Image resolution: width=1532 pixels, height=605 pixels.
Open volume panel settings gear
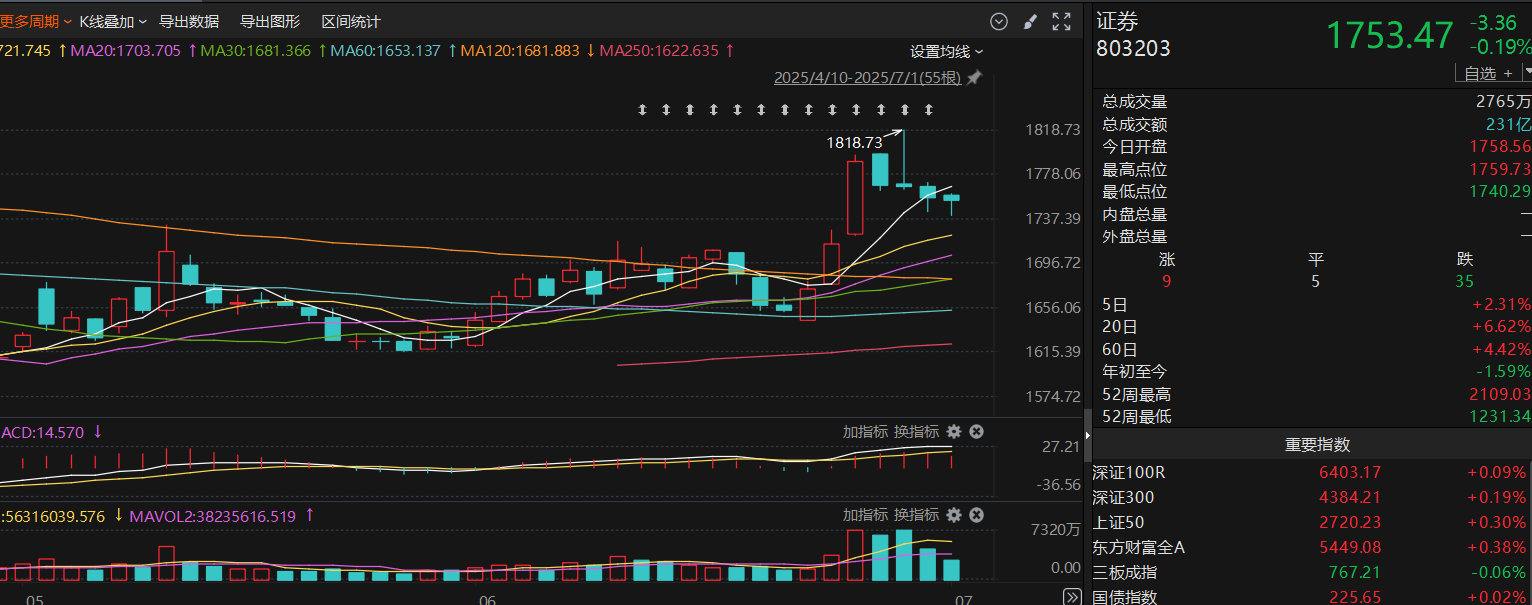[x=954, y=514]
